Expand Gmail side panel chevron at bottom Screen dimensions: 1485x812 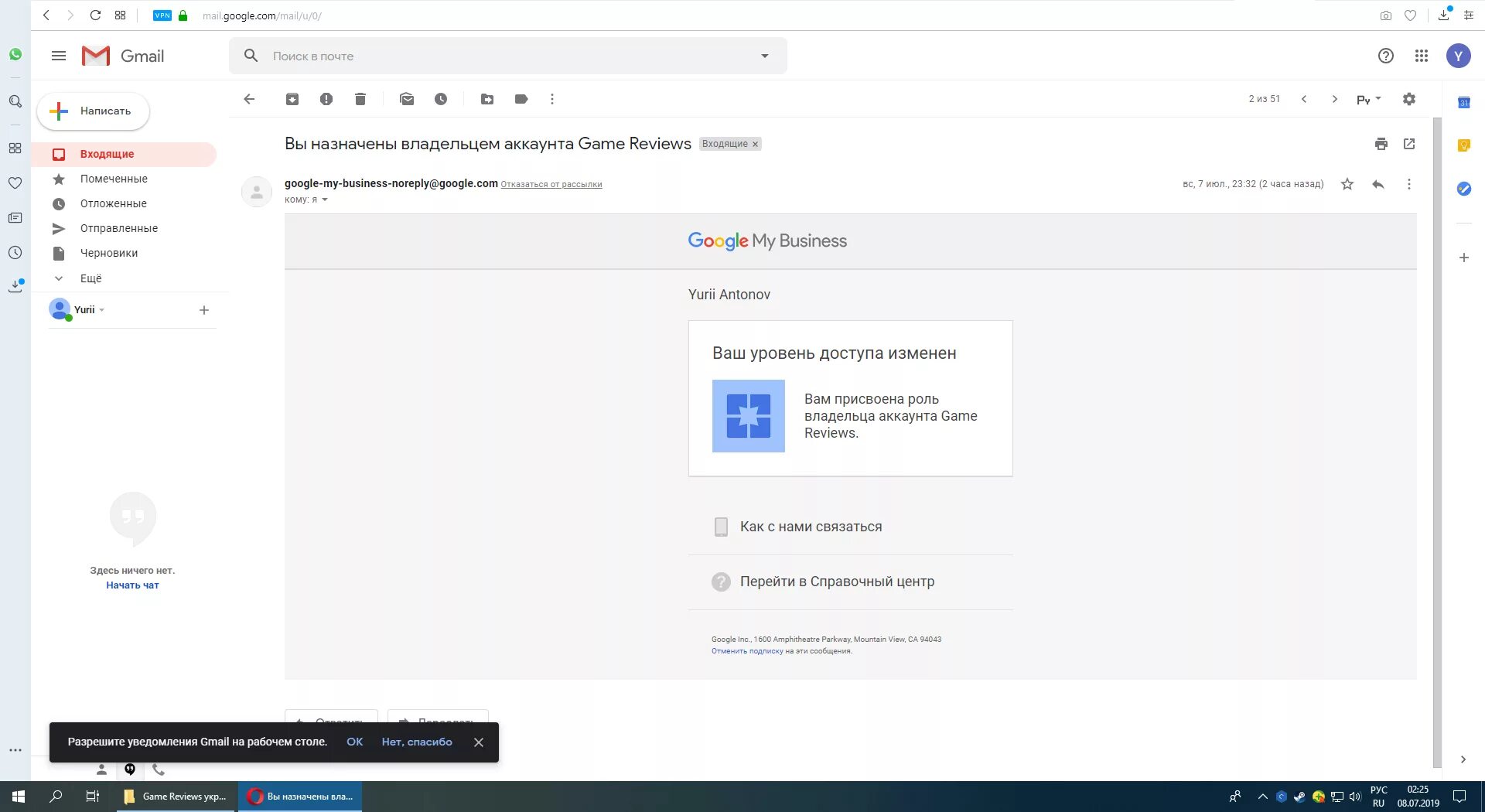[x=1463, y=759]
